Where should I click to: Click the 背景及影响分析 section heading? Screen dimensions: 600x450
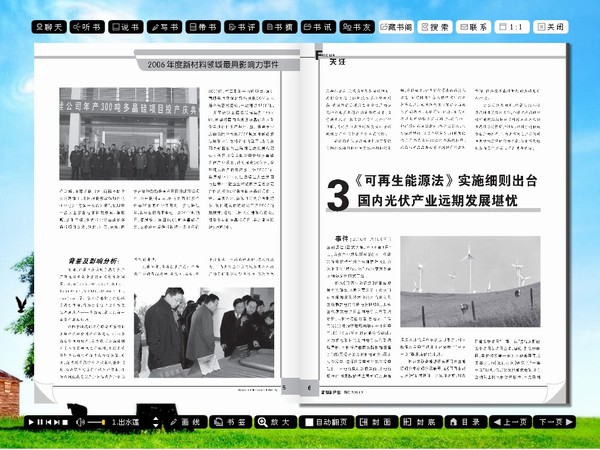[x=93, y=261]
